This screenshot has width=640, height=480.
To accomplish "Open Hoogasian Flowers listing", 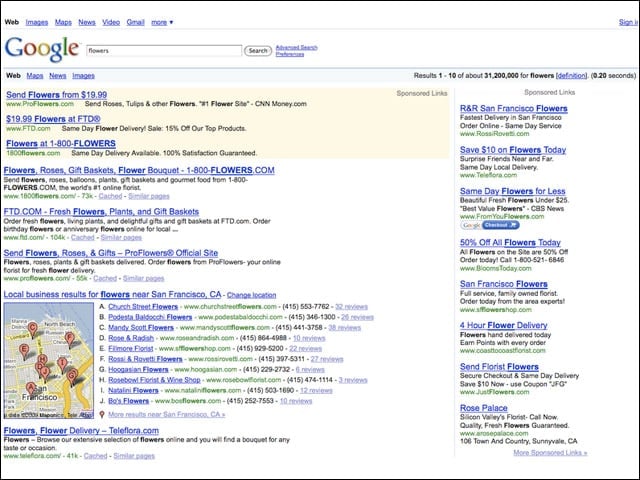I will coord(138,370).
